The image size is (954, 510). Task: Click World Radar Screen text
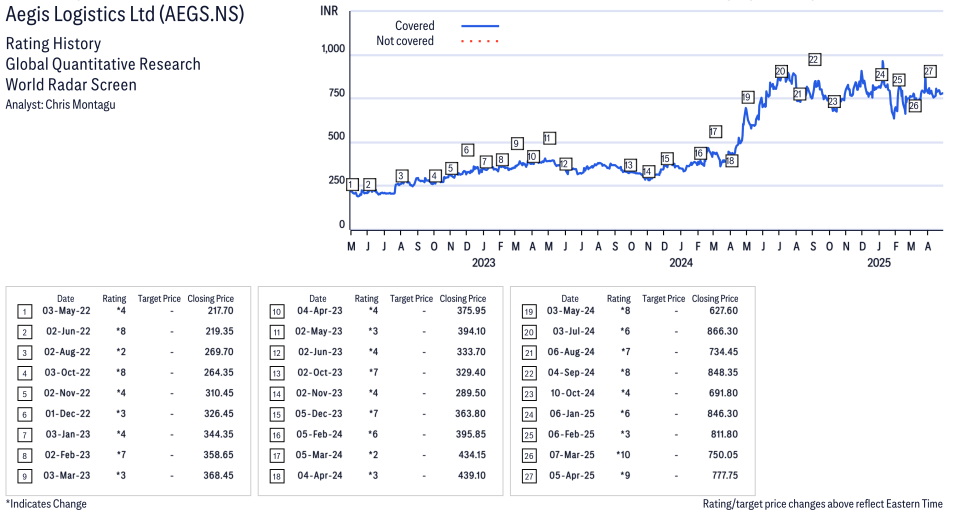tap(71, 84)
